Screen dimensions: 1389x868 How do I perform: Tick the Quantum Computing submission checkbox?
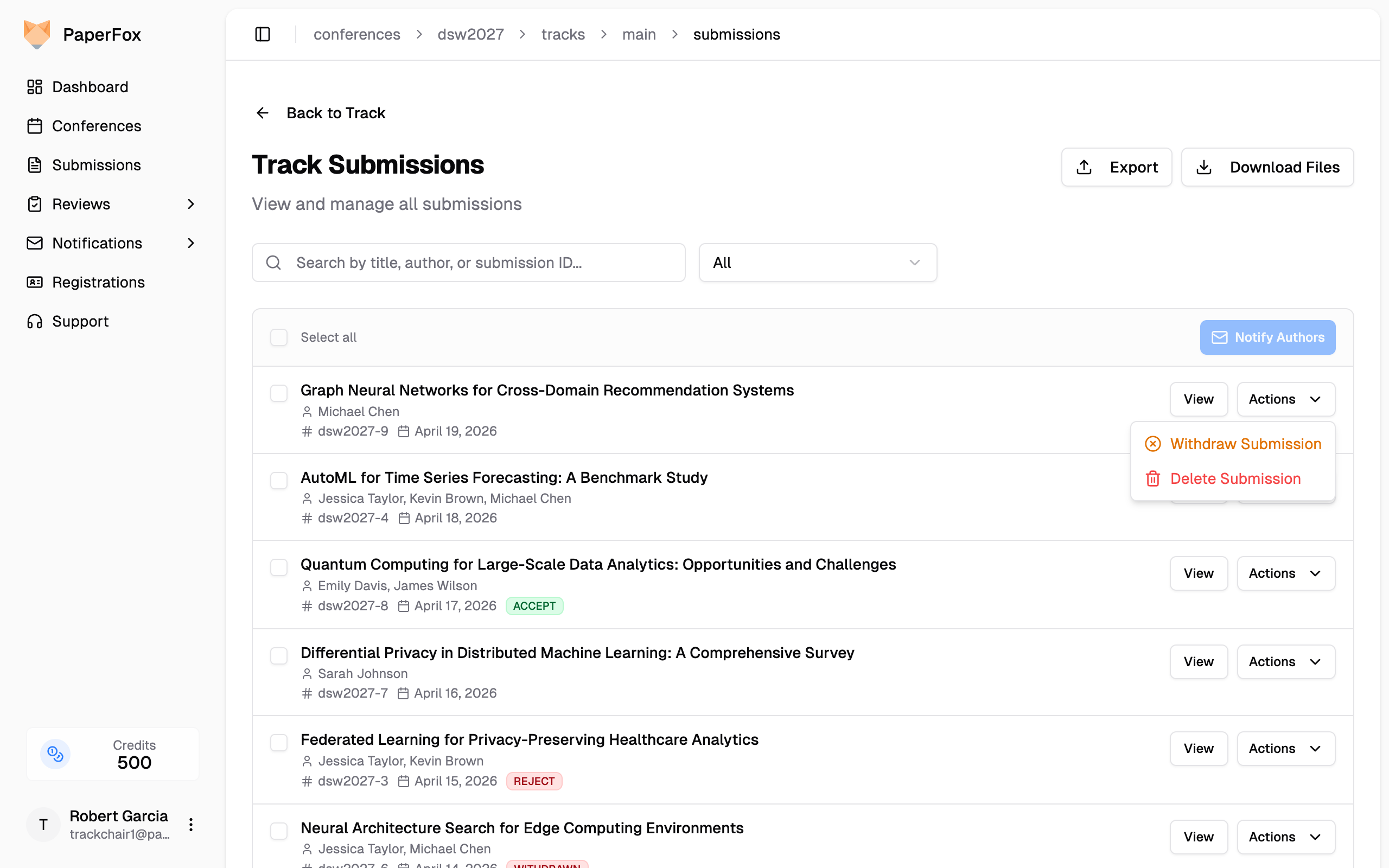(x=279, y=567)
